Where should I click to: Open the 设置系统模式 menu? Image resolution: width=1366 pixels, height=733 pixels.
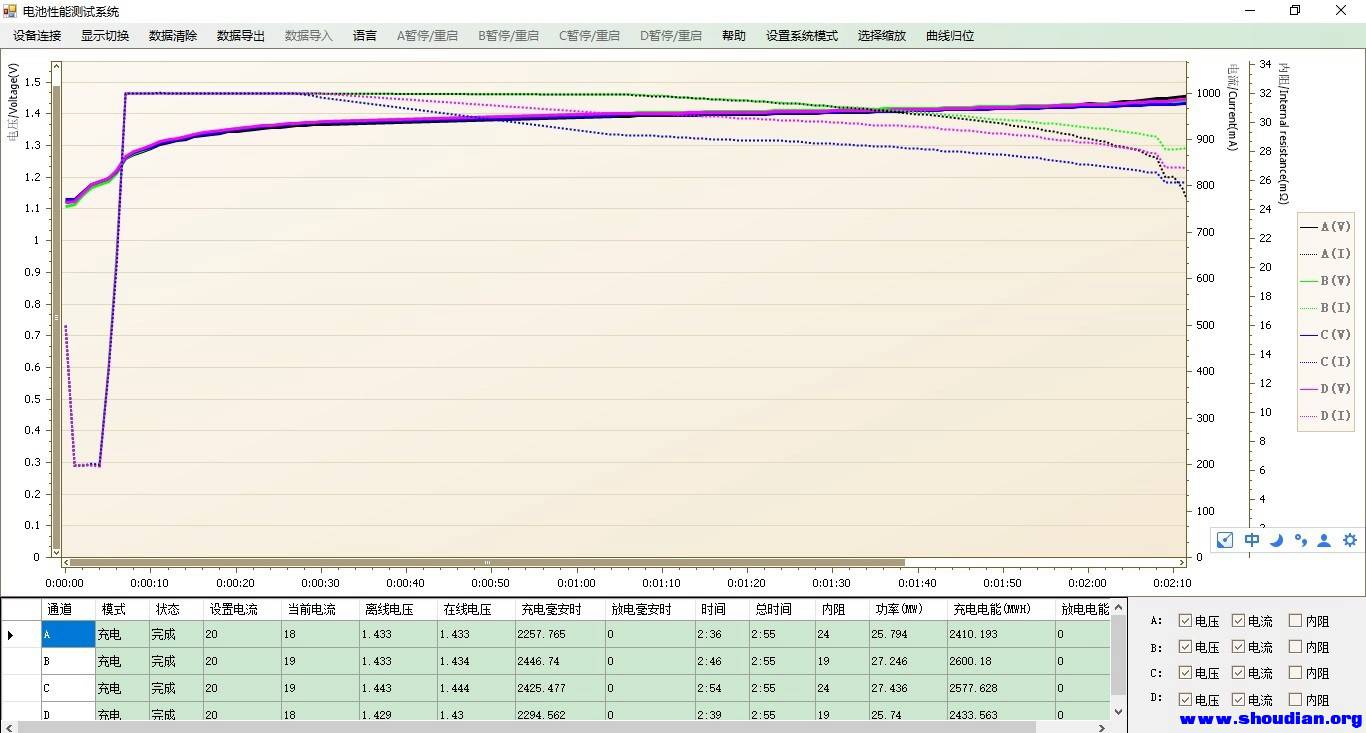click(x=802, y=36)
